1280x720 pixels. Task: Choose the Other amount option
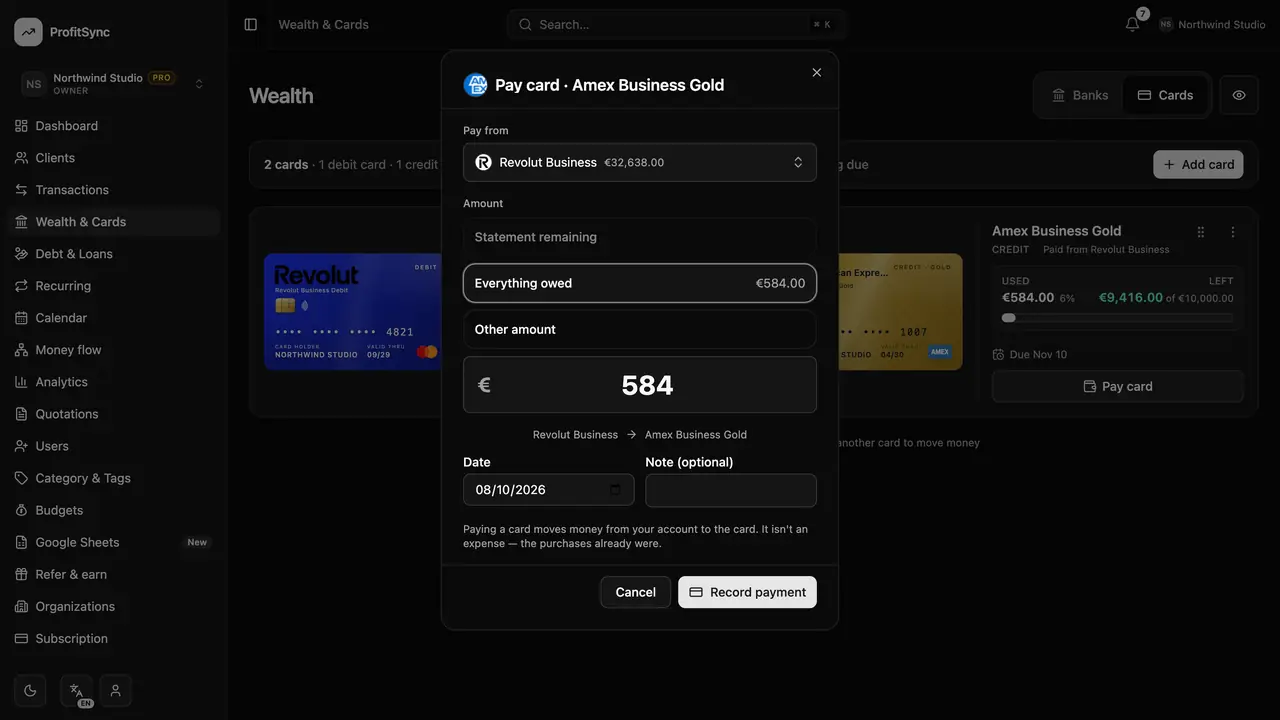(640, 329)
